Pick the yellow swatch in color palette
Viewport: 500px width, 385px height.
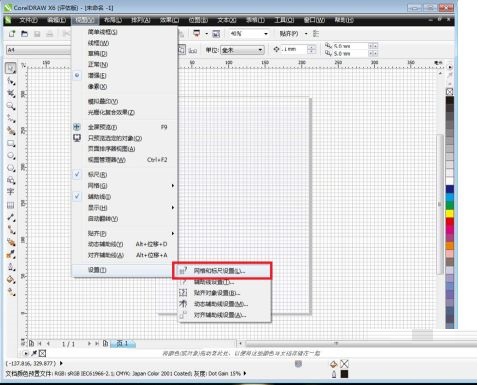(450, 214)
